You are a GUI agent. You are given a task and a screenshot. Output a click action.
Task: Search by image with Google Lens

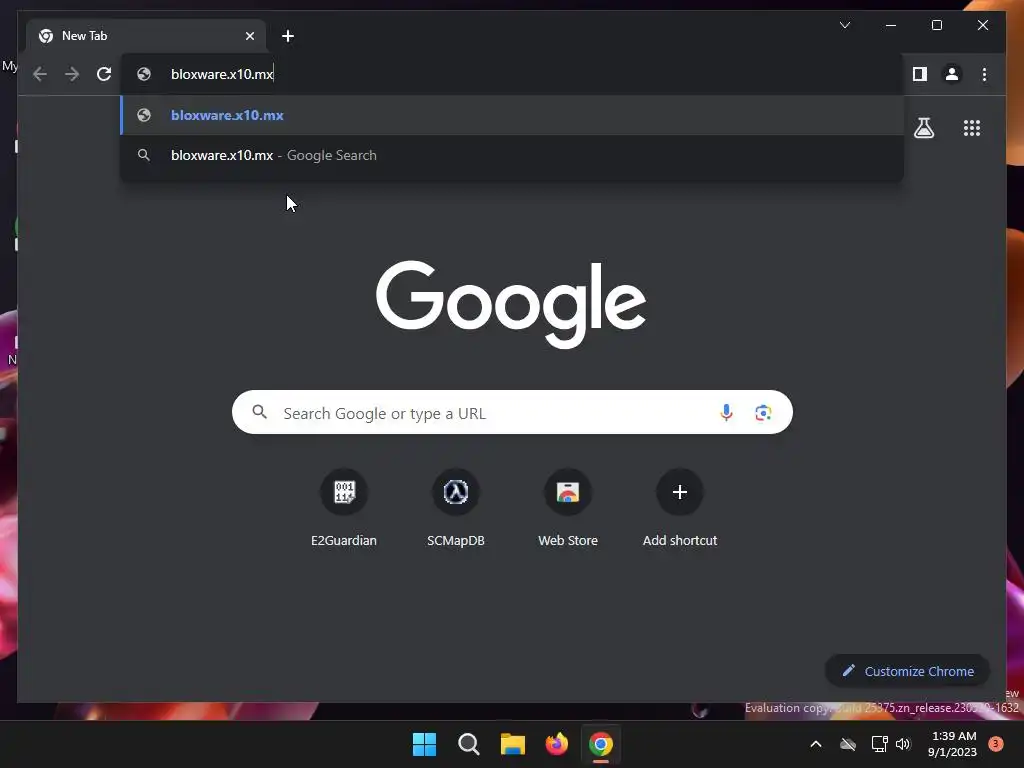pyautogui.click(x=763, y=413)
